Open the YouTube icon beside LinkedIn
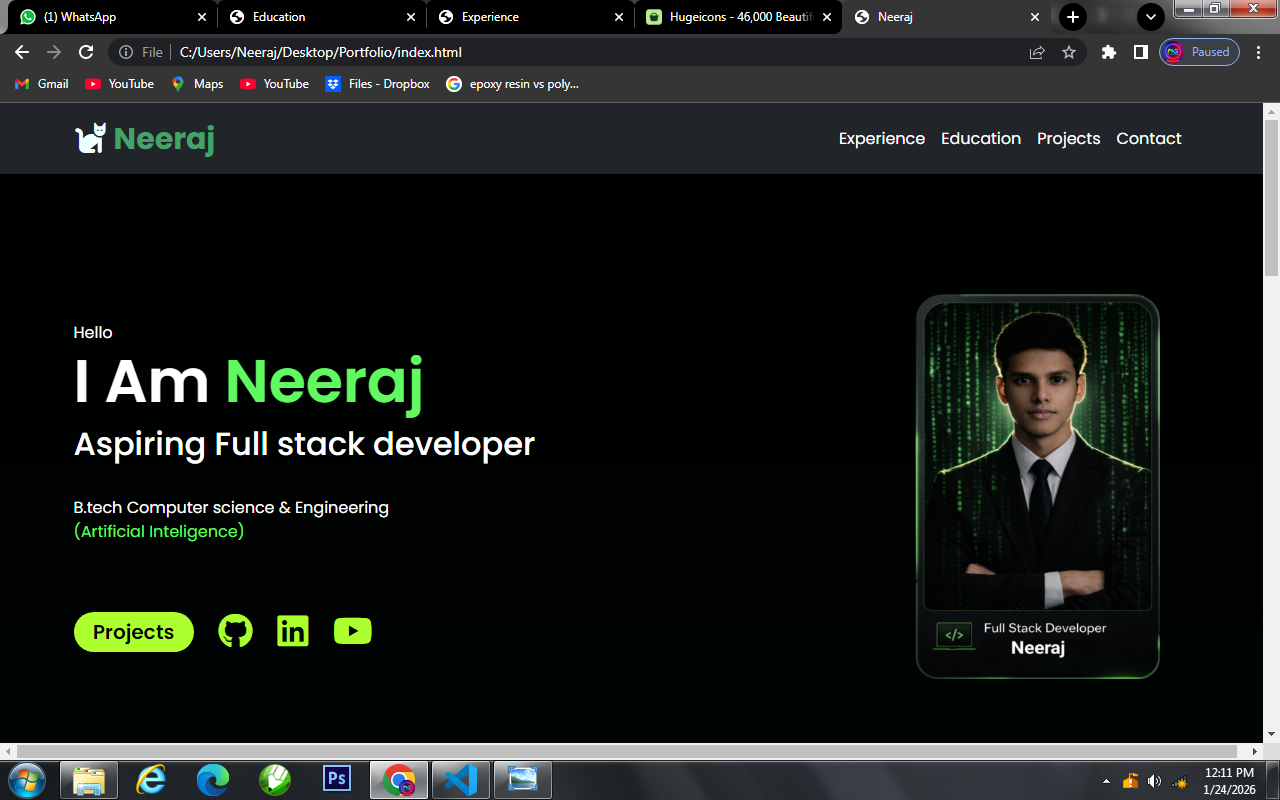This screenshot has height=800, width=1280. click(x=352, y=630)
